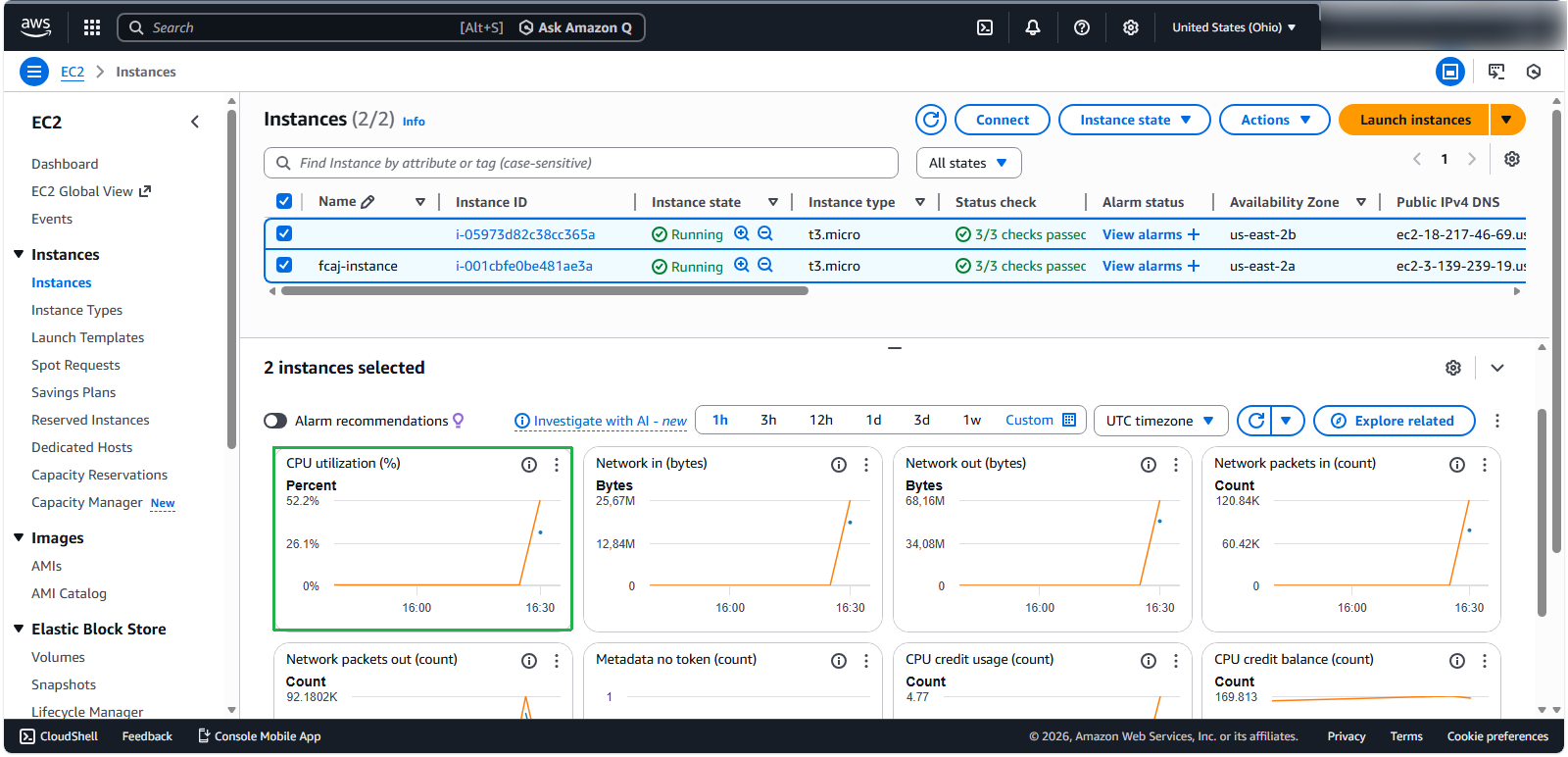Collapse the instance details panel
The width and height of the screenshot is (1568, 757).
[x=1497, y=368]
